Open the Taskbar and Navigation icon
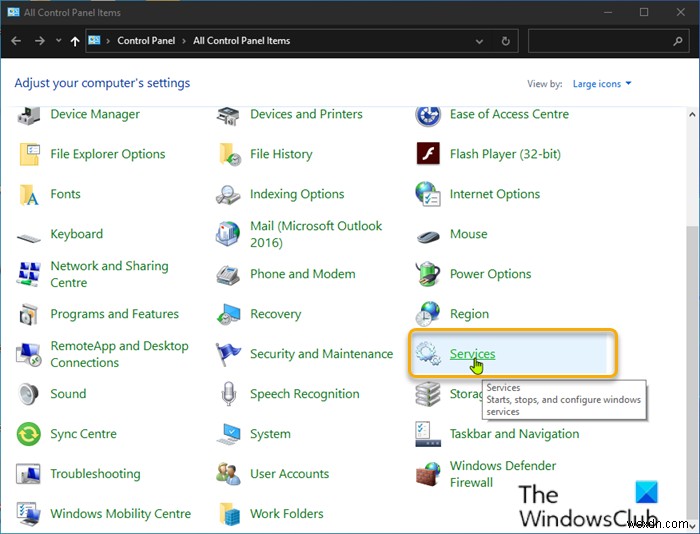 pyautogui.click(x=428, y=434)
